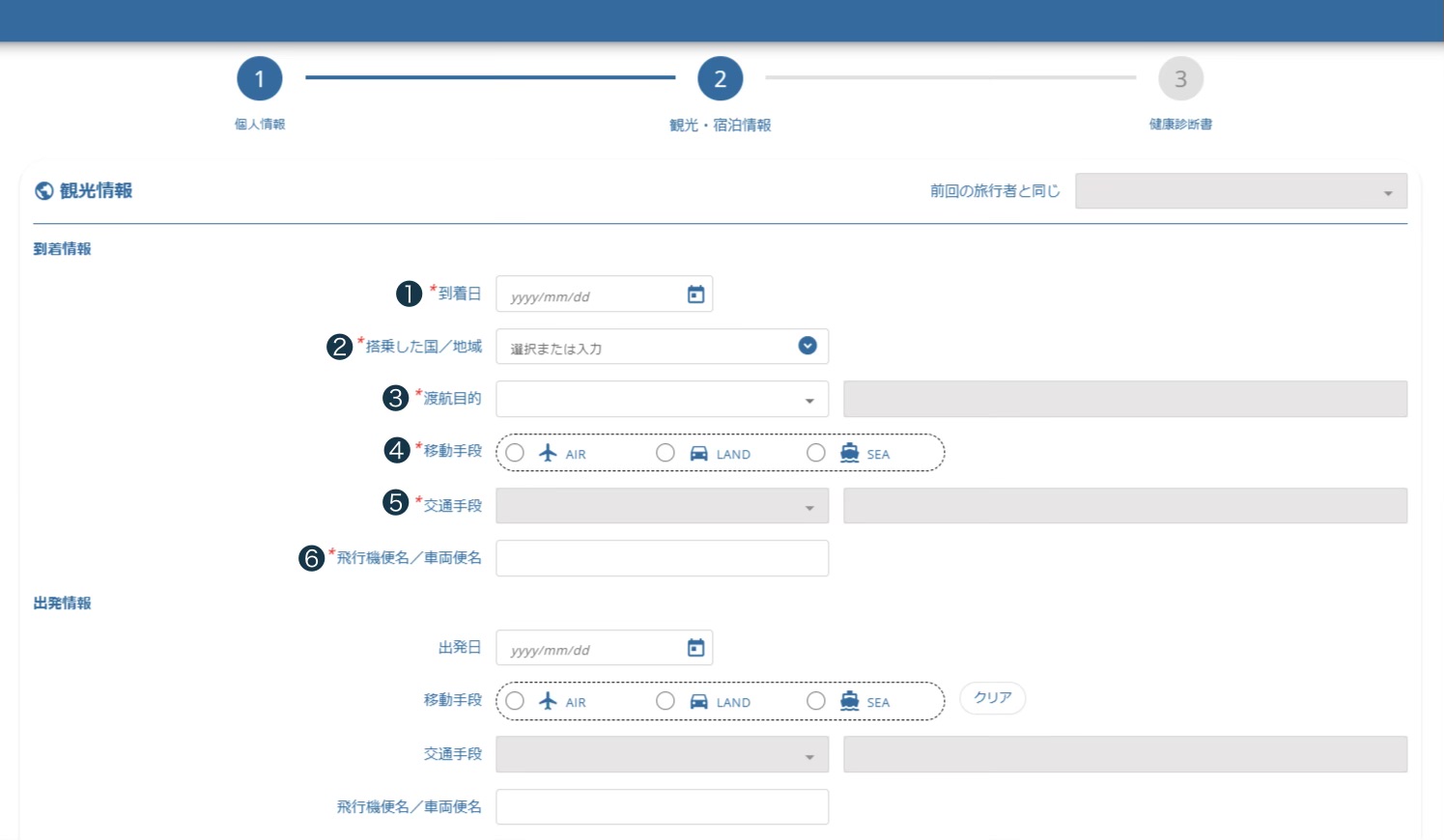Image resolution: width=1444 pixels, height=840 pixels.
Task: Select the LAND radio button for arrival
Action: pyautogui.click(x=665, y=453)
